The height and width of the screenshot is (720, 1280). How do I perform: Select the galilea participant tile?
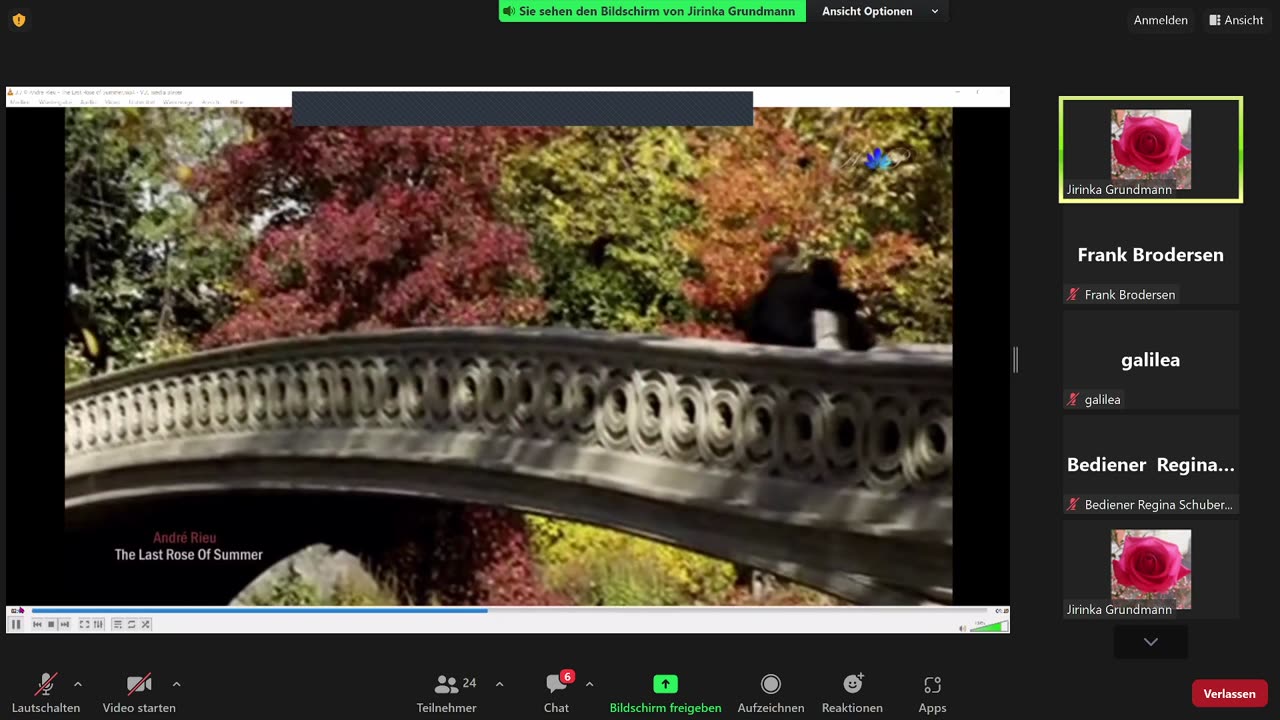click(x=1151, y=360)
